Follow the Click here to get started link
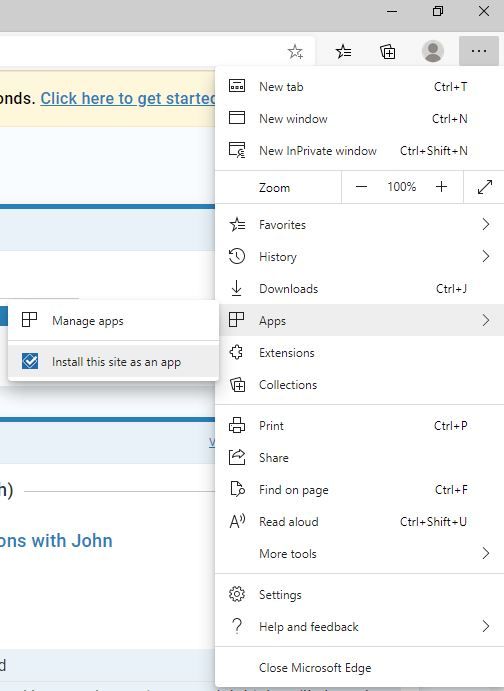504x691 pixels. coord(128,98)
